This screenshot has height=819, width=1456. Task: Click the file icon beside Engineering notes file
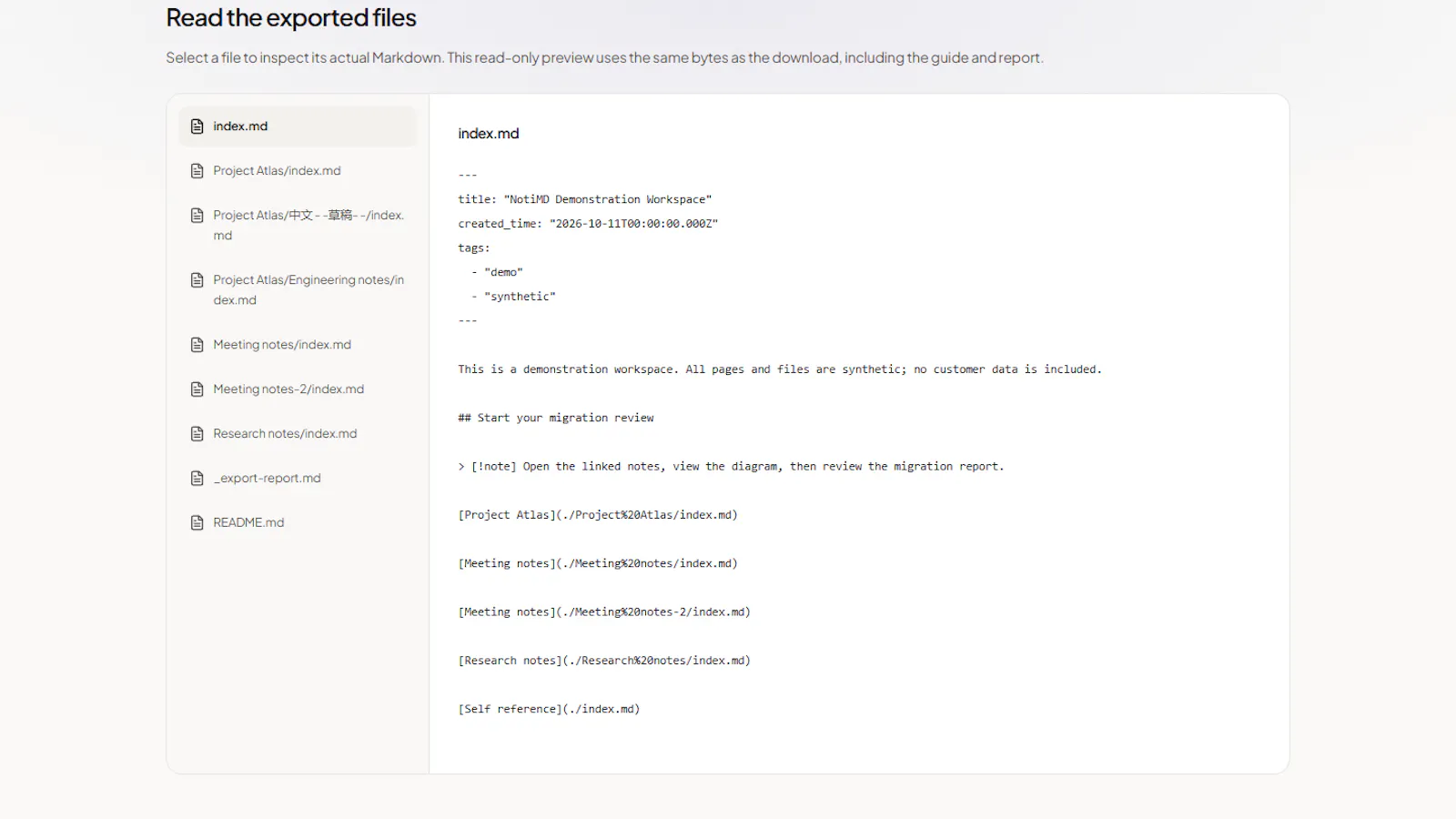(x=197, y=280)
